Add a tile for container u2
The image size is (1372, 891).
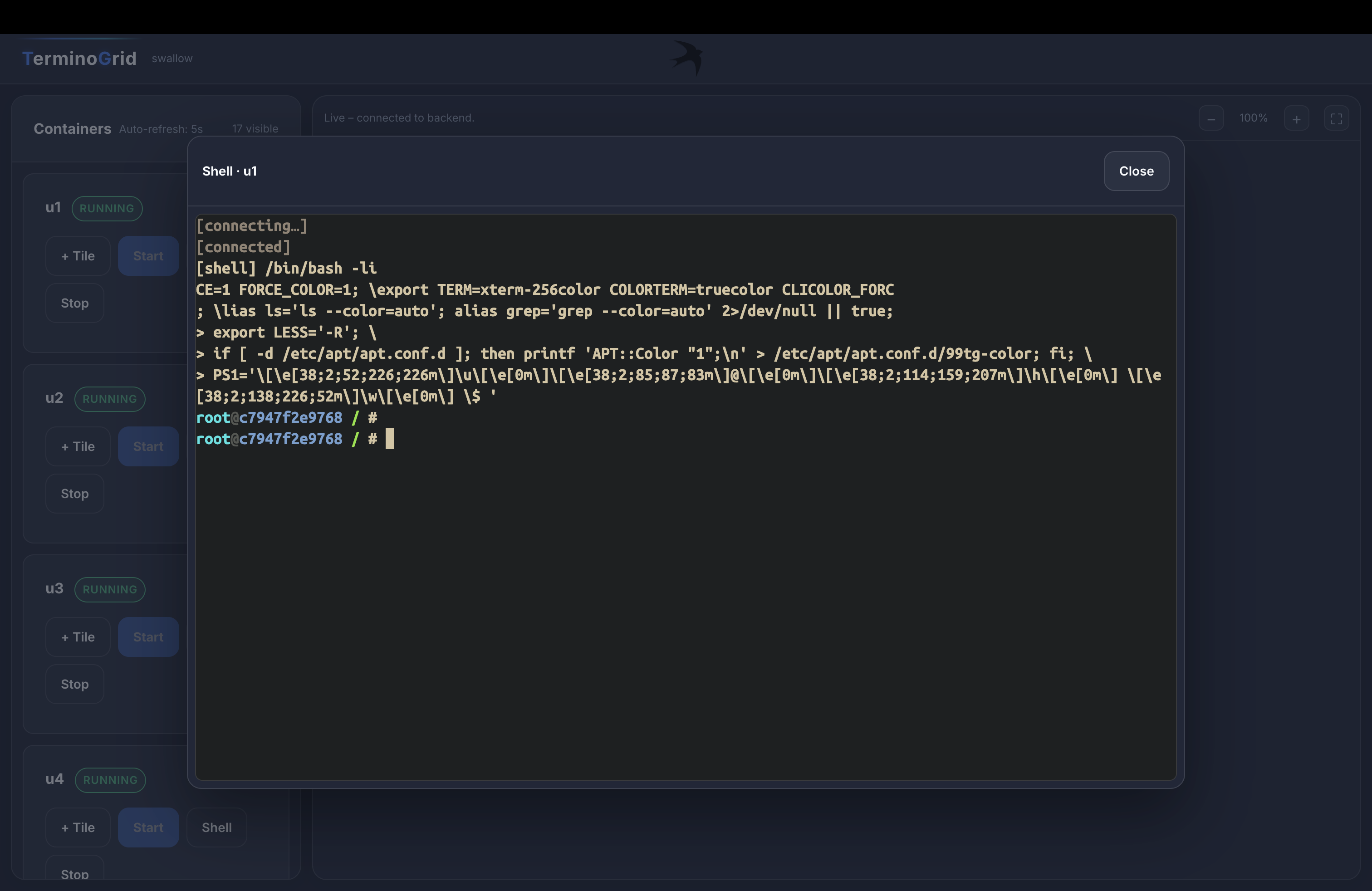[x=78, y=447]
